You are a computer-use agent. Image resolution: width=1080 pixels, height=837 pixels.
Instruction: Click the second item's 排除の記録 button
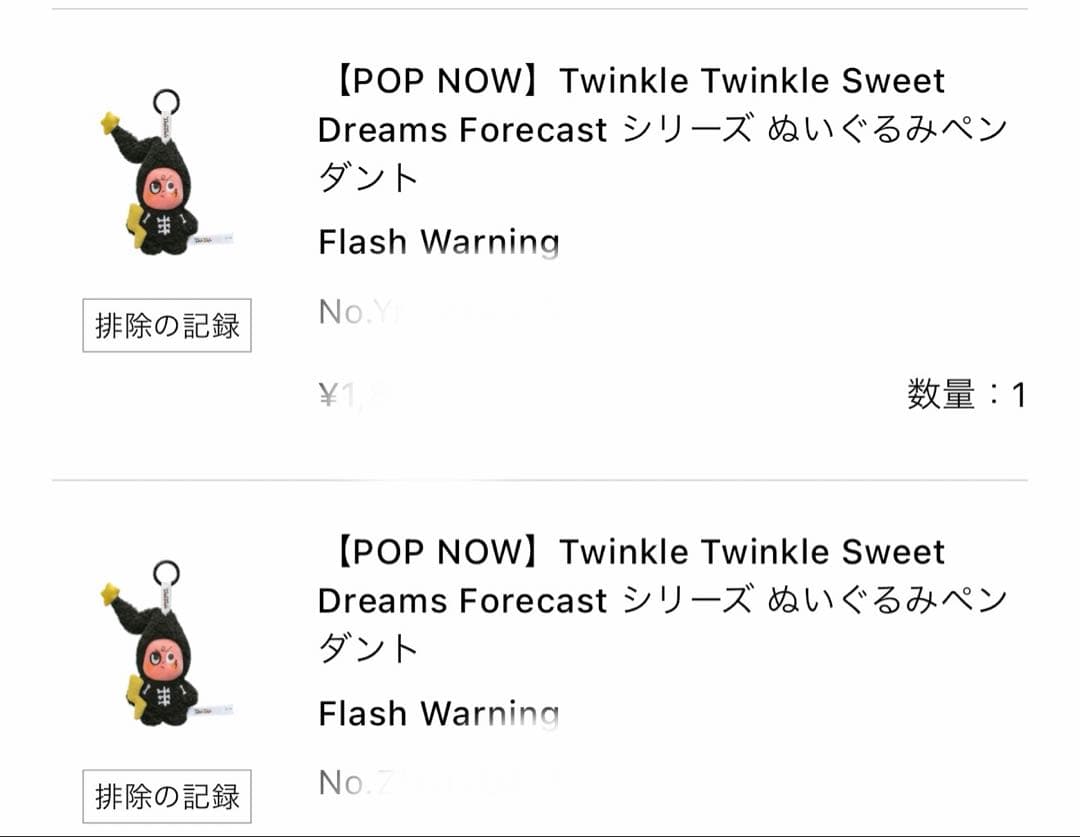(167, 797)
